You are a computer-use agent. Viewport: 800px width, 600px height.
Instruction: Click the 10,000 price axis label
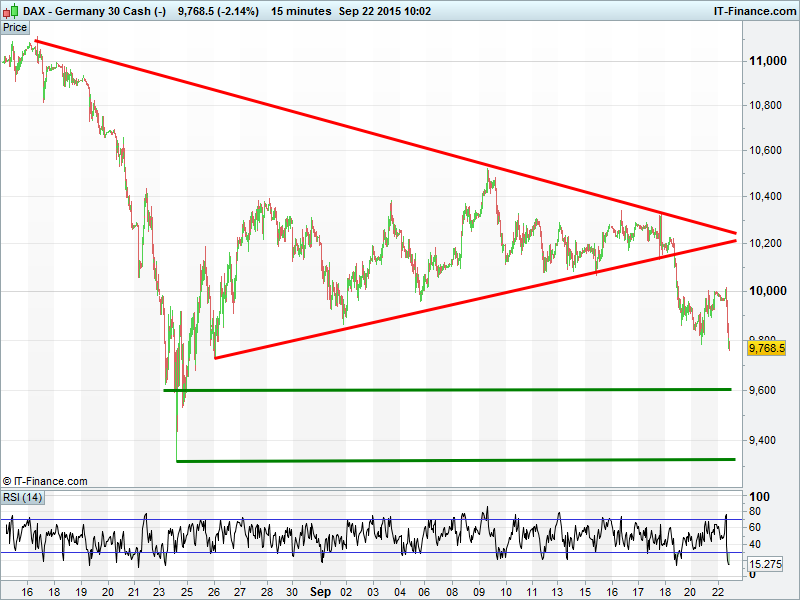click(768, 291)
